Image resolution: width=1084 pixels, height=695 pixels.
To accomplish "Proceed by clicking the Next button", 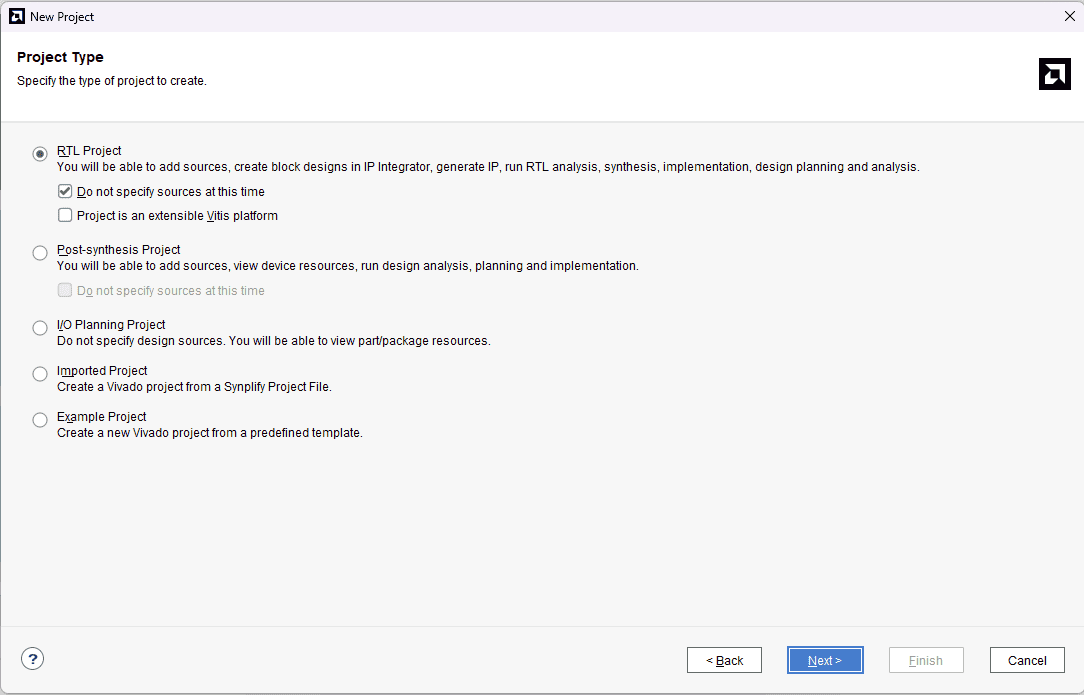I will click(x=825, y=660).
